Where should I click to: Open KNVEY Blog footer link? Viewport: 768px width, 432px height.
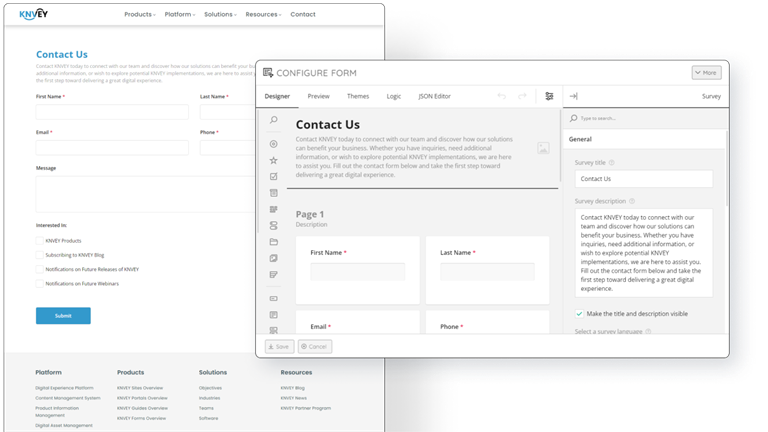(292, 388)
